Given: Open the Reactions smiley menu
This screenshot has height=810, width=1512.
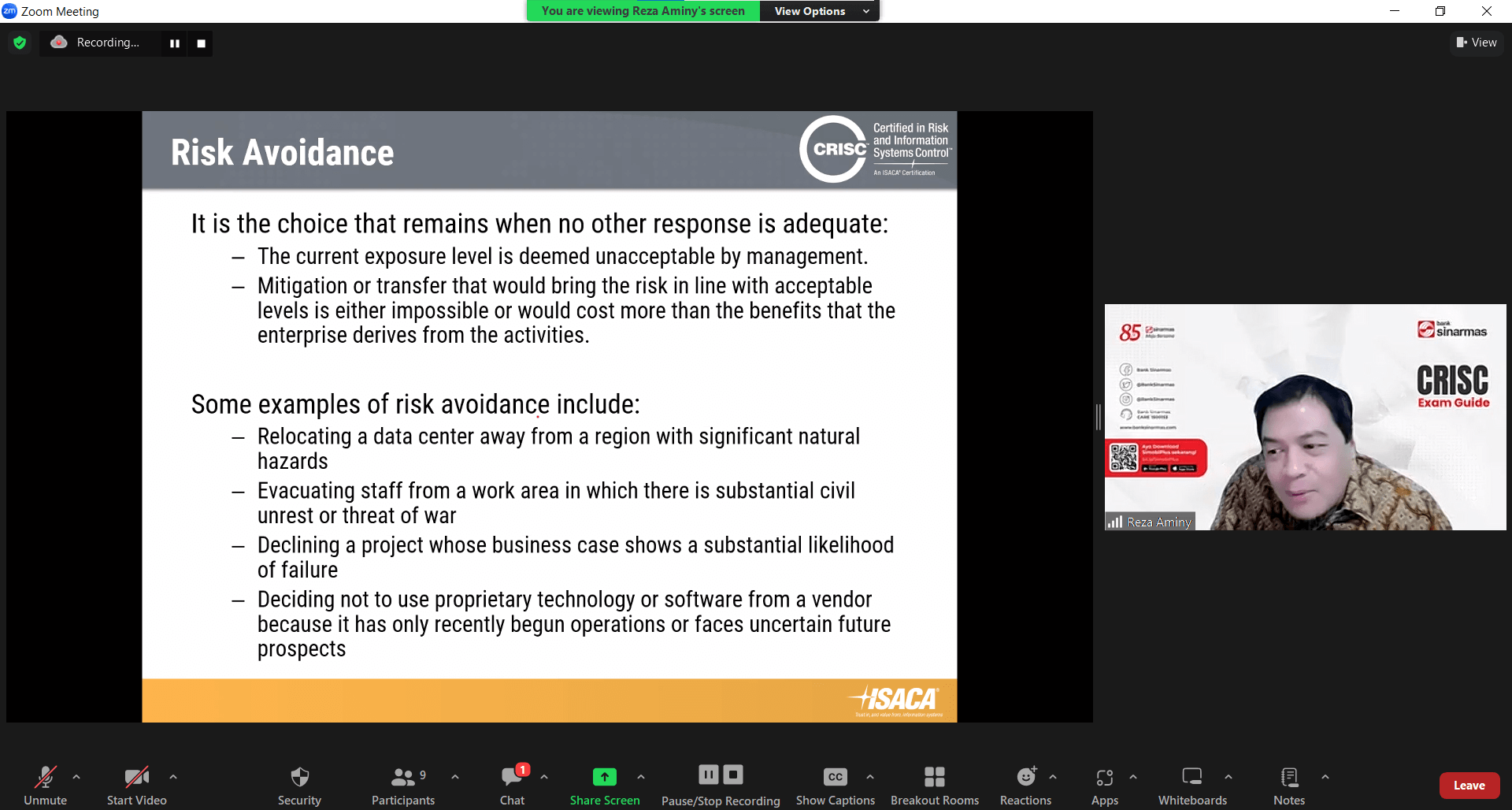Looking at the screenshot, I should (x=1025, y=786).
